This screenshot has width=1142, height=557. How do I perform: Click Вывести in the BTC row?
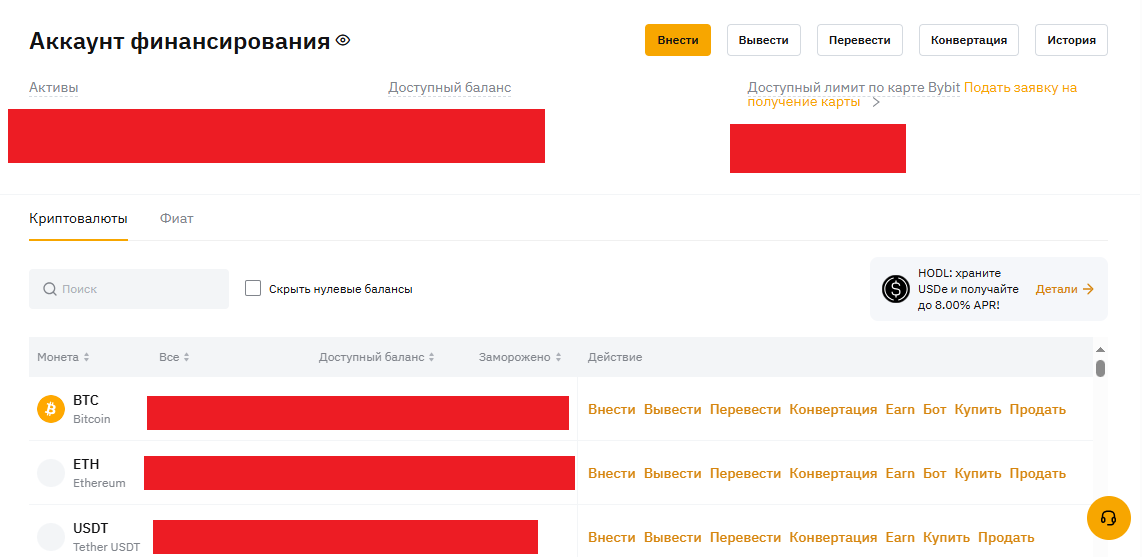pyautogui.click(x=672, y=409)
